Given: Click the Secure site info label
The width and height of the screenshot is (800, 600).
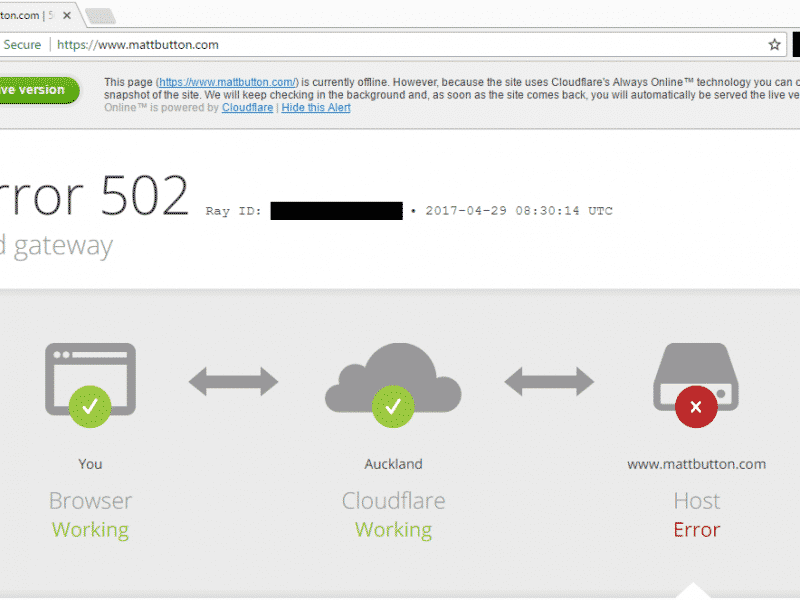Looking at the screenshot, I should point(22,45).
